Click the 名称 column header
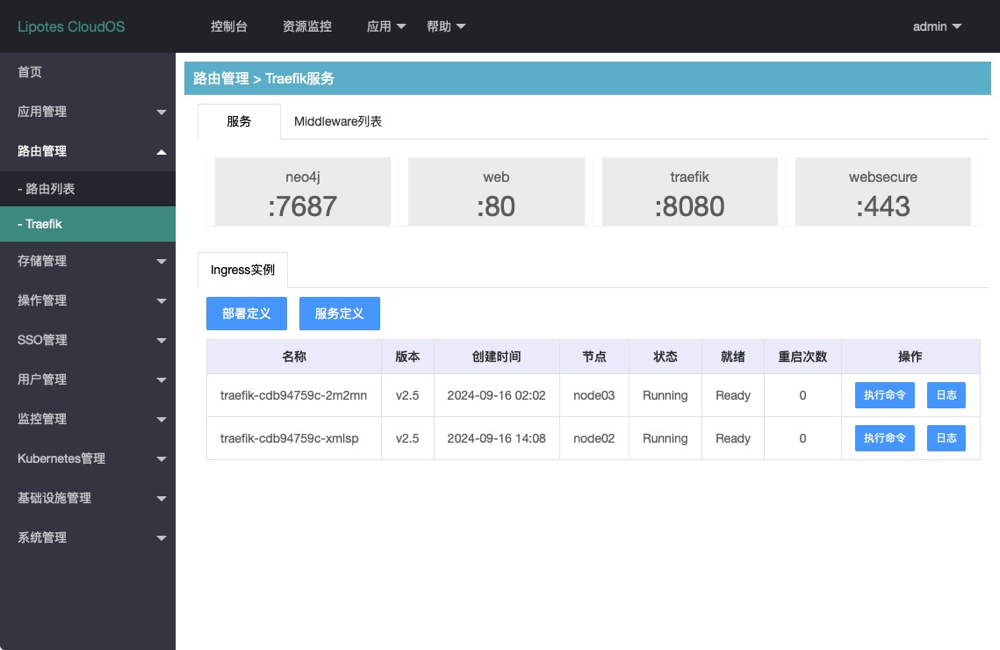The height and width of the screenshot is (650, 1000). click(x=294, y=357)
